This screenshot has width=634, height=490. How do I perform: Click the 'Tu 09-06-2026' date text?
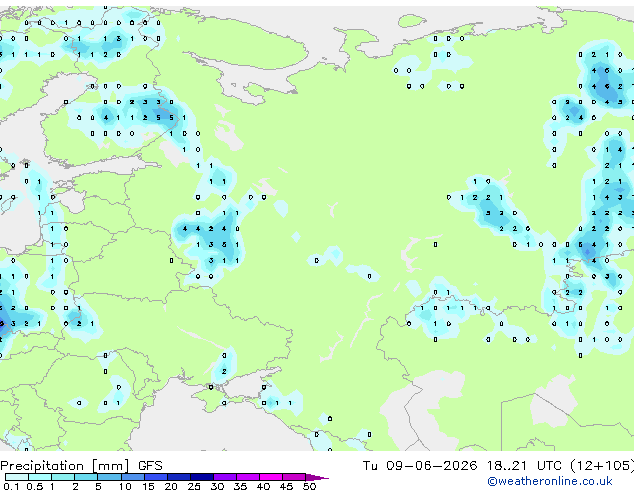[x=420, y=466]
